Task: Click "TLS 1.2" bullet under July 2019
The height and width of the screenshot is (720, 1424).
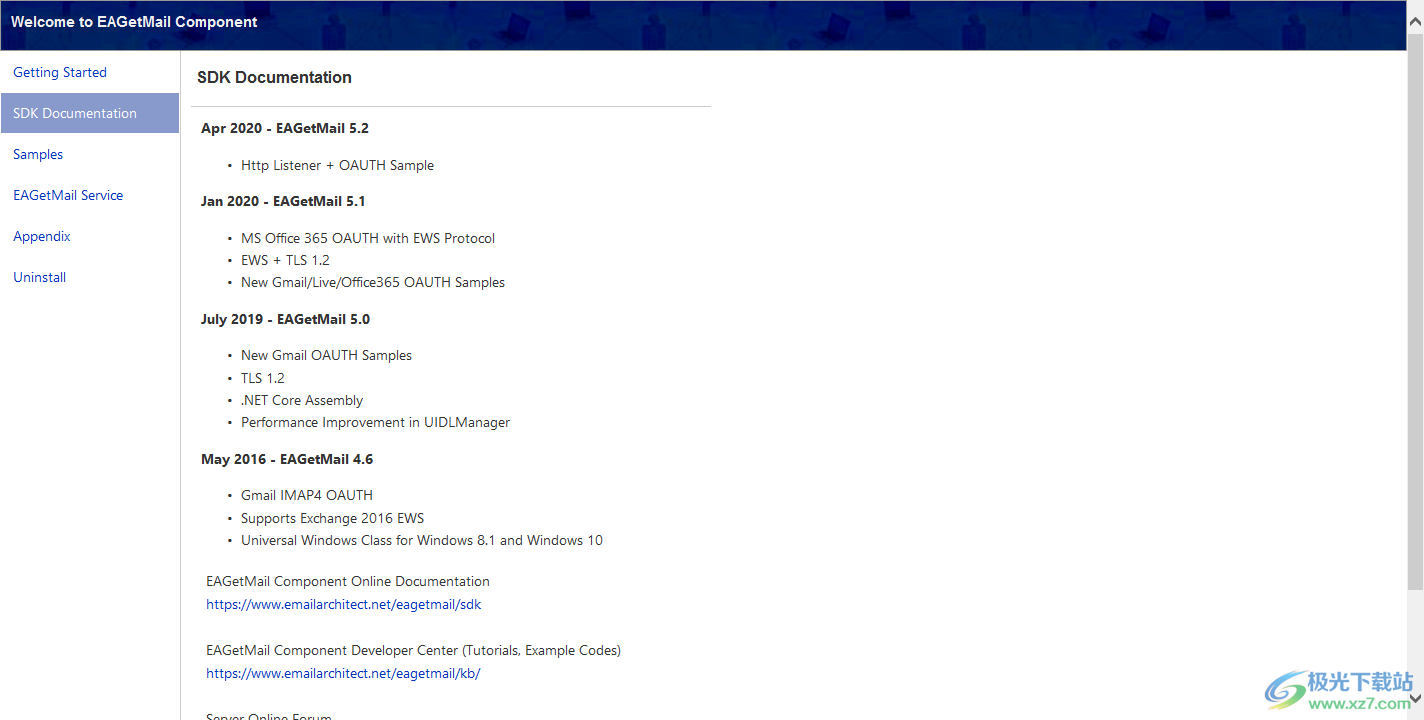Action: coord(263,378)
